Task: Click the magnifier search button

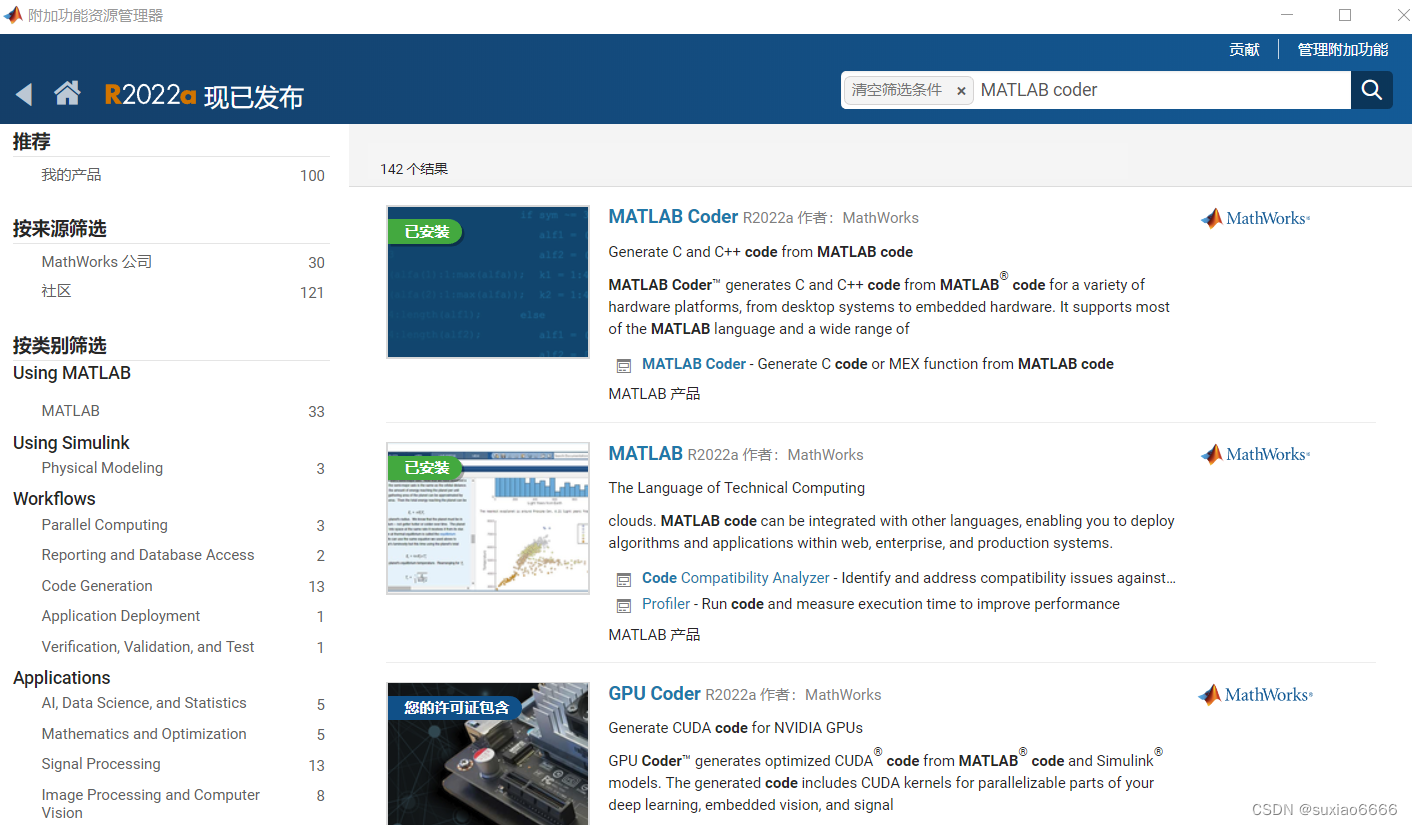Action: click(x=1371, y=90)
